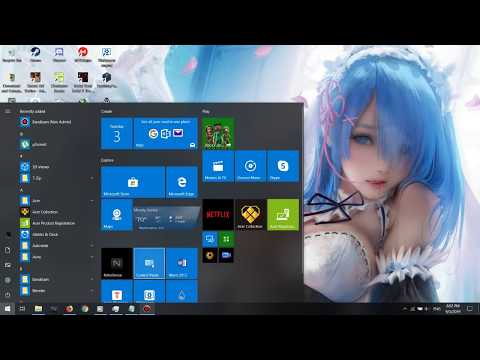Open the small gold-ring black tile
This screenshot has height=360, width=480.
(x=210, y=255)
